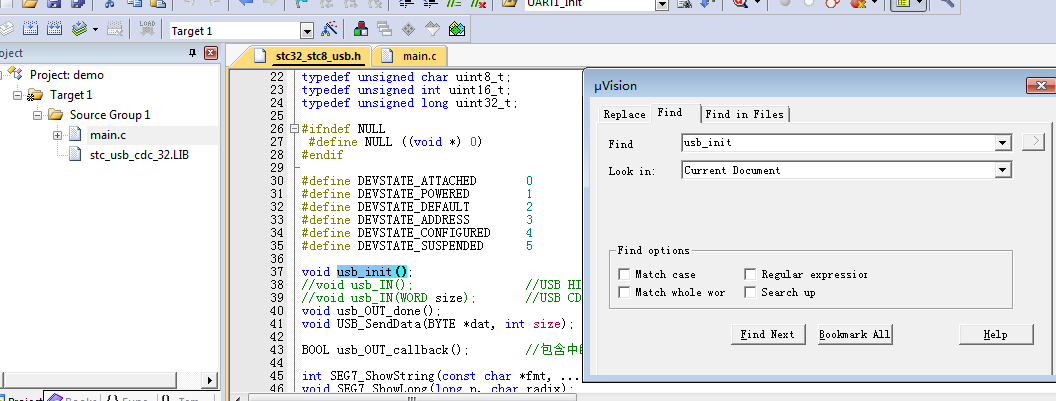Image resolution: width=1056 pixels, height=401 pixels.
Task: Pin the Project panel with pushpin icon
Action: 192,53
